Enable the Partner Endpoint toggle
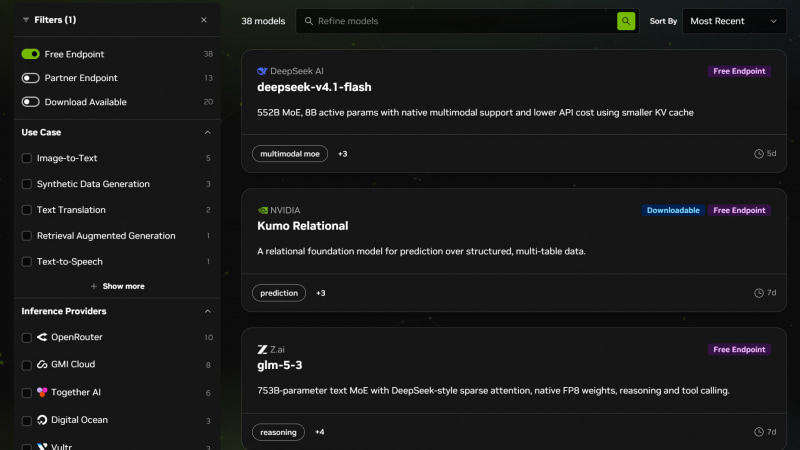Screen dimensions: 800x450 (x=31, y=78)
